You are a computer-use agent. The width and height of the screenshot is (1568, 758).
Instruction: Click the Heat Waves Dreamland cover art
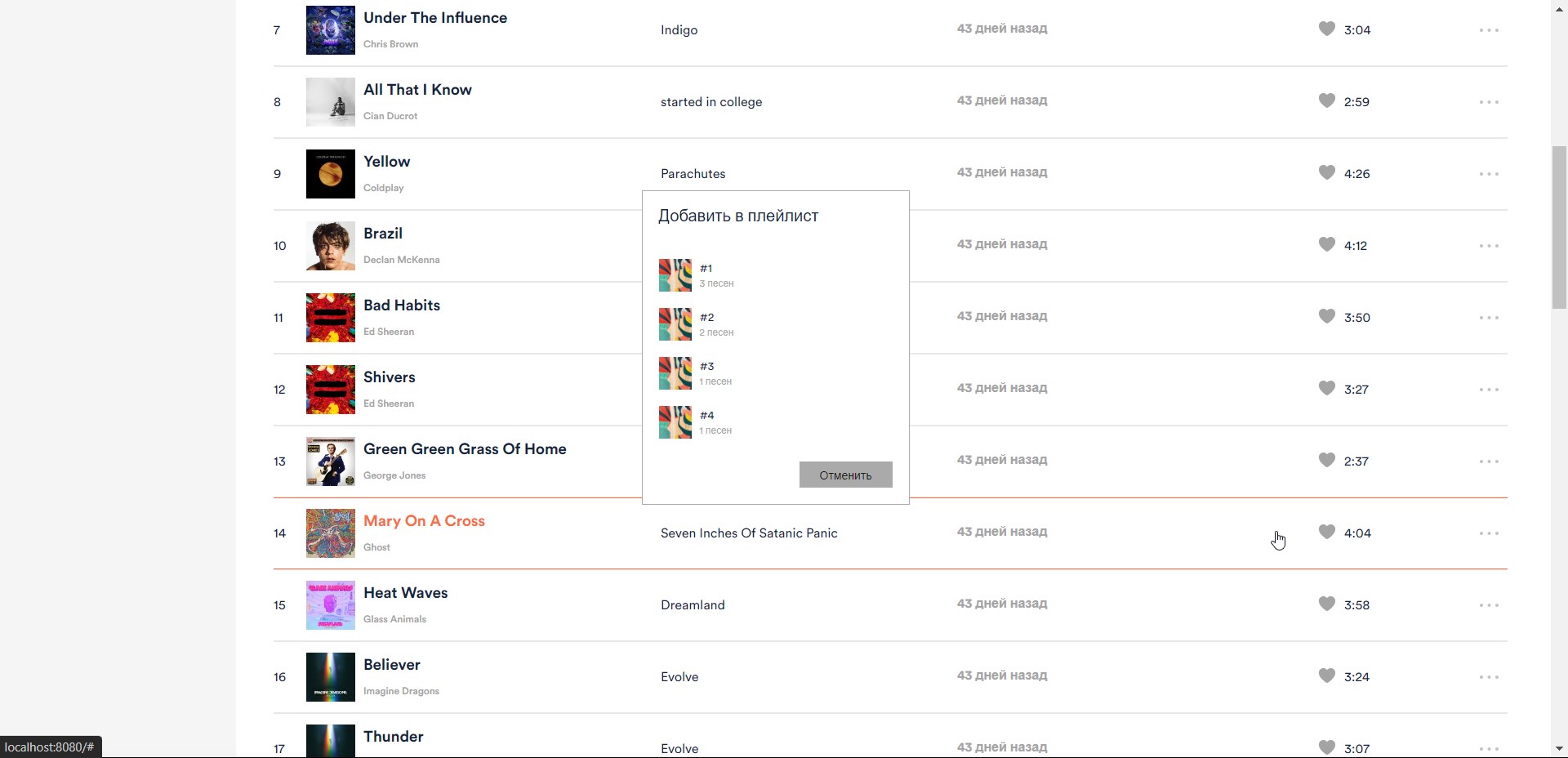[330, 605]
